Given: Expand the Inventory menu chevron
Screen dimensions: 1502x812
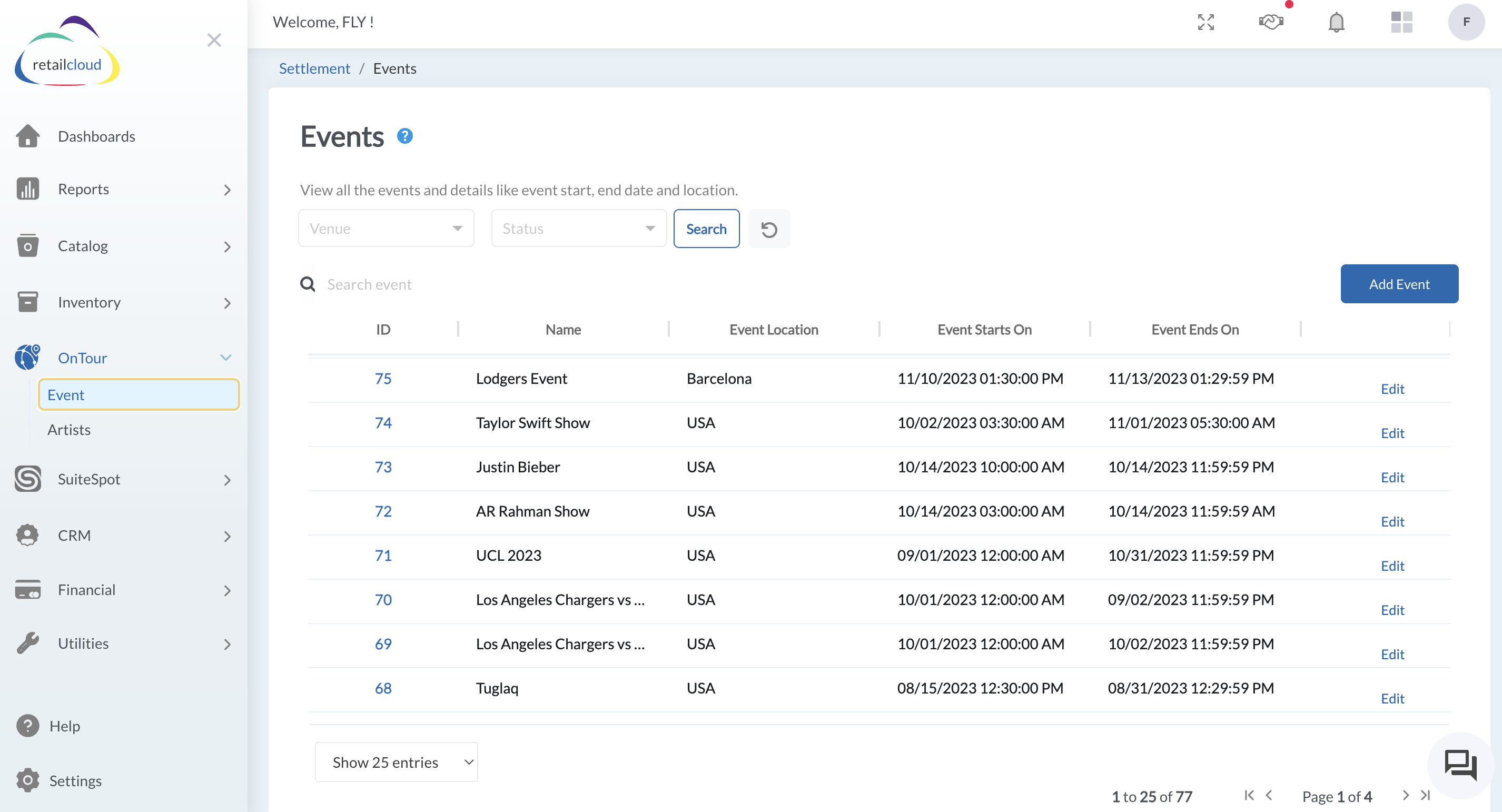Looking at the screenshot, I should pos(228,303).
